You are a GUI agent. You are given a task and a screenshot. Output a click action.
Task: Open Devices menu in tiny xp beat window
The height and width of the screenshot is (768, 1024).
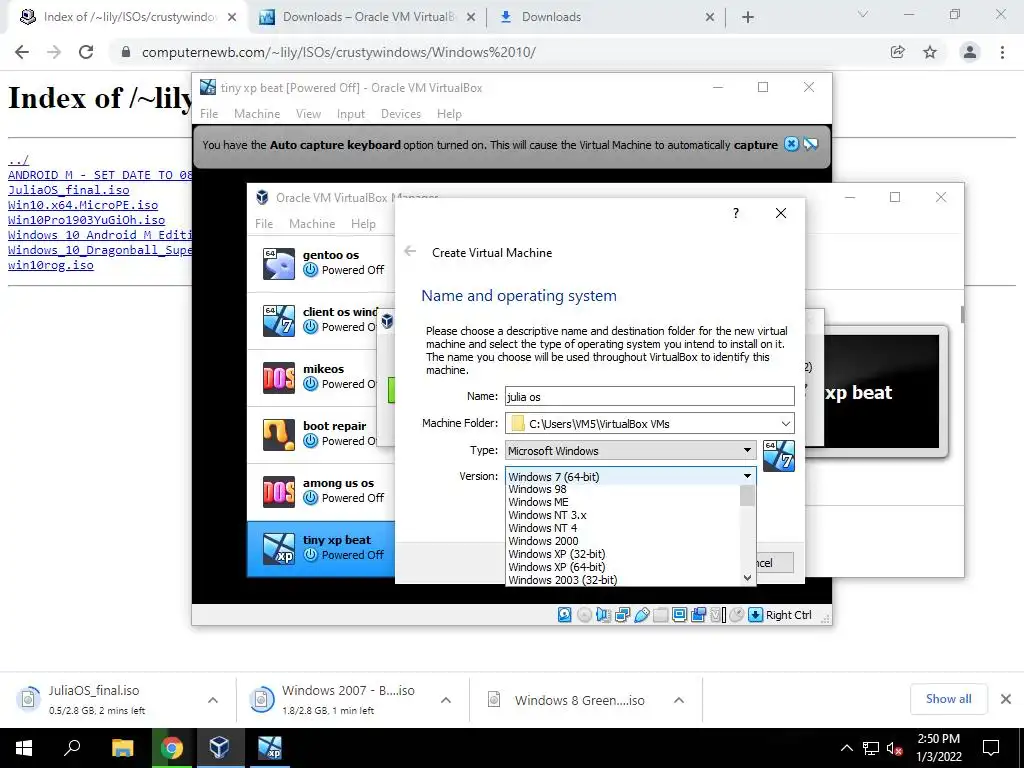click(x=400, y=114)
